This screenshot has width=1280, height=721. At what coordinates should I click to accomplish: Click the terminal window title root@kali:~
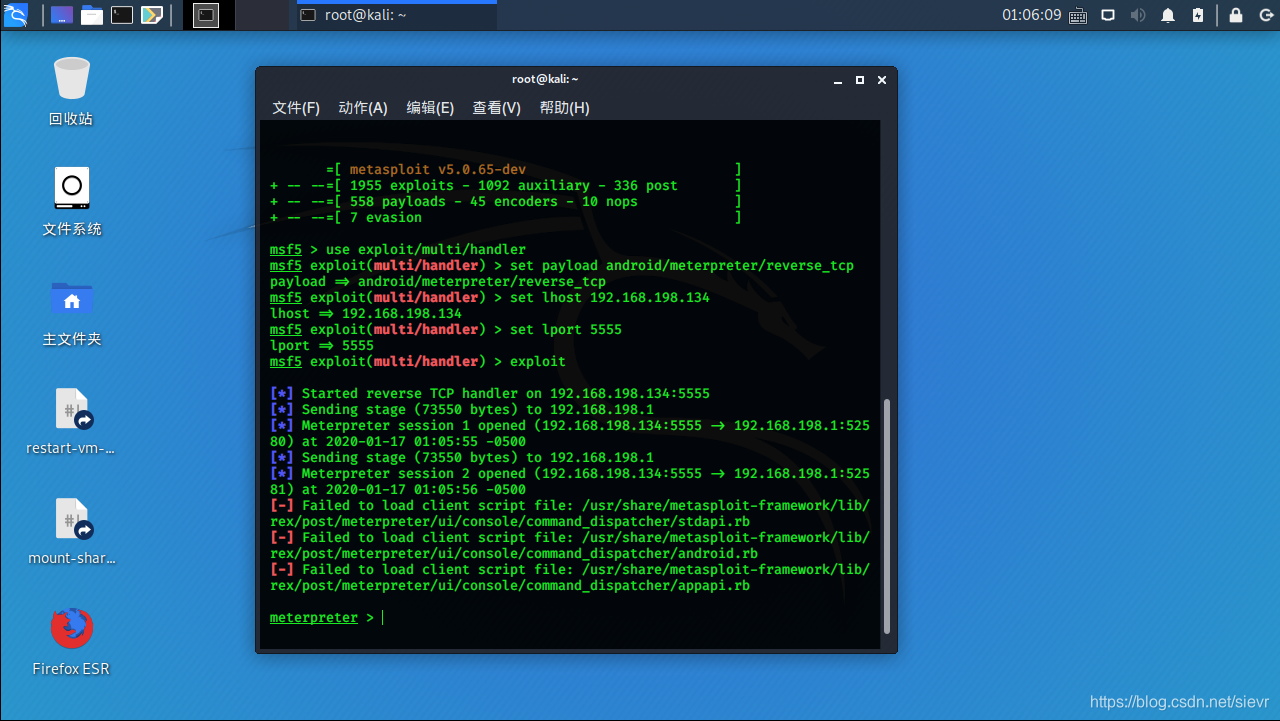point(545,79)
